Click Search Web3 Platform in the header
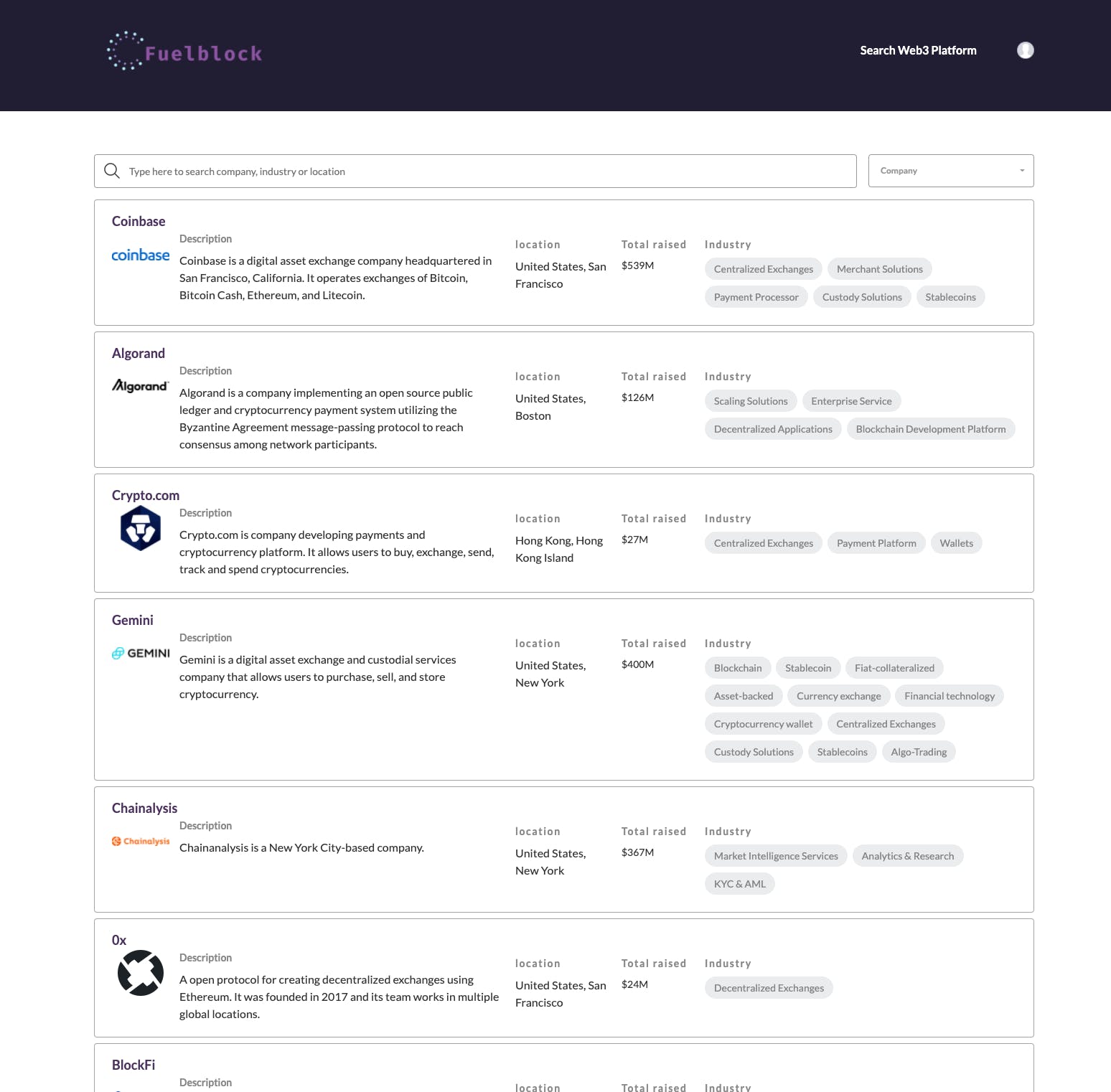This screenshot has width=1111, height=1092. [x=918, y=50]
